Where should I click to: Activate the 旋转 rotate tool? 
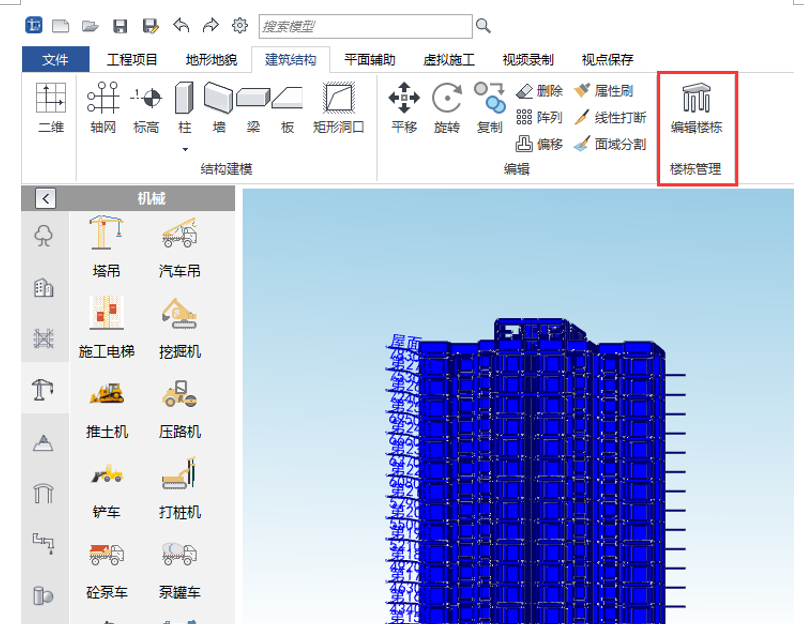pos(447,108)
